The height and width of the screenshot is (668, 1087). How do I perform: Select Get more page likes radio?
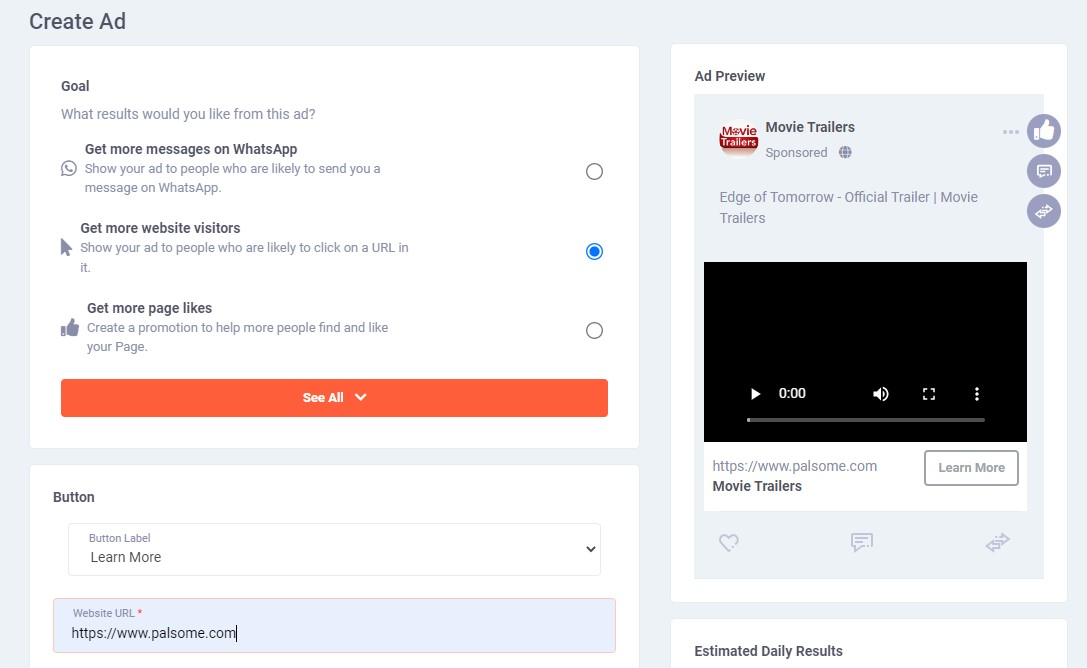point(594,330)
